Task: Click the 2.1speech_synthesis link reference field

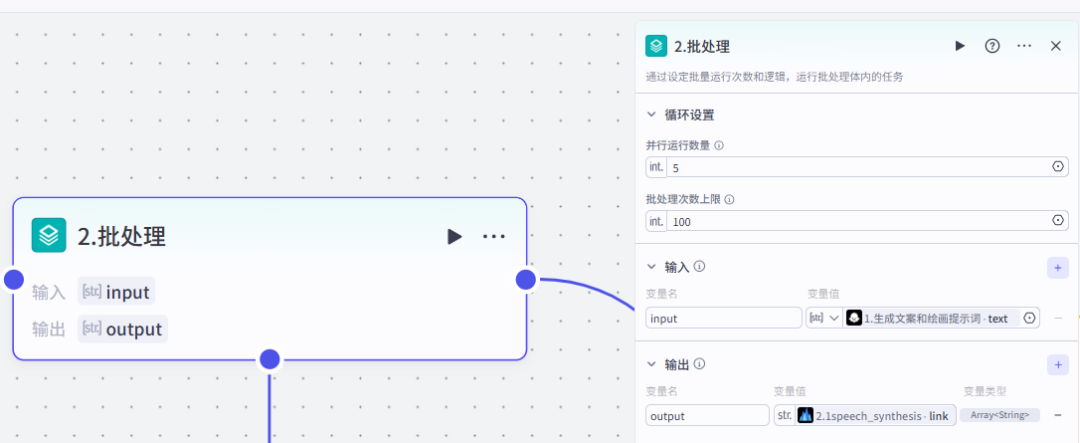Action: pyautogui.click(x=875, y=416)
